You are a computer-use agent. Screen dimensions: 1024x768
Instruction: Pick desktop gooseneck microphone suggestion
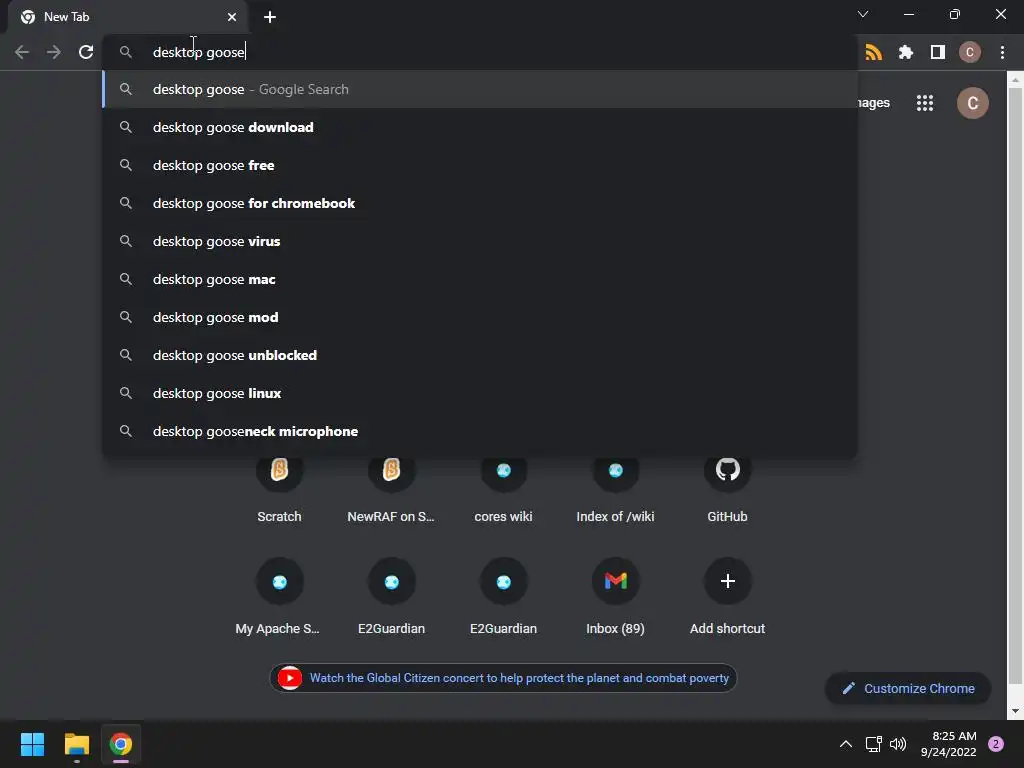480,432
